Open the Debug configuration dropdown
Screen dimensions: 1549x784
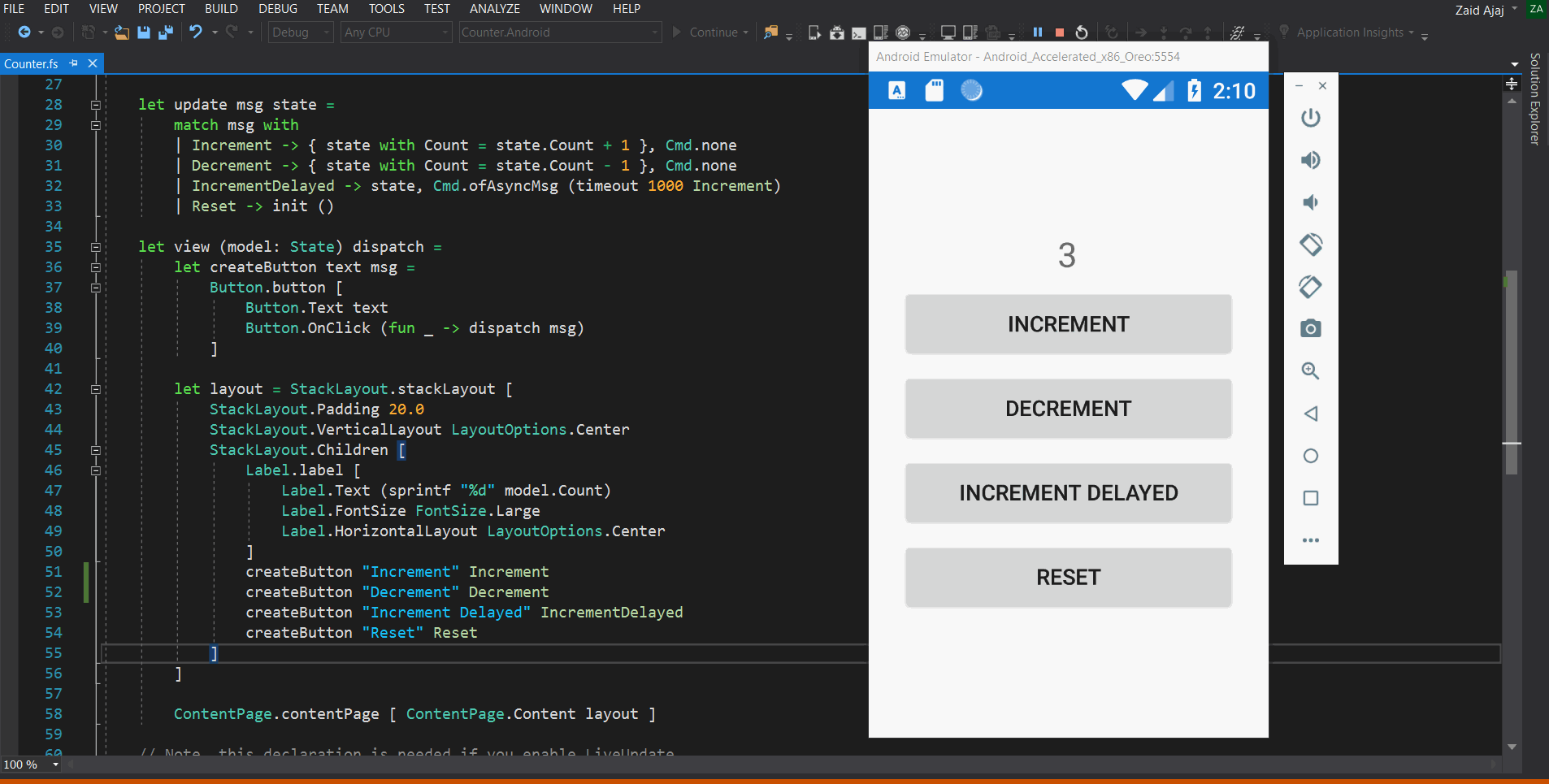click(x=301, y=32)
